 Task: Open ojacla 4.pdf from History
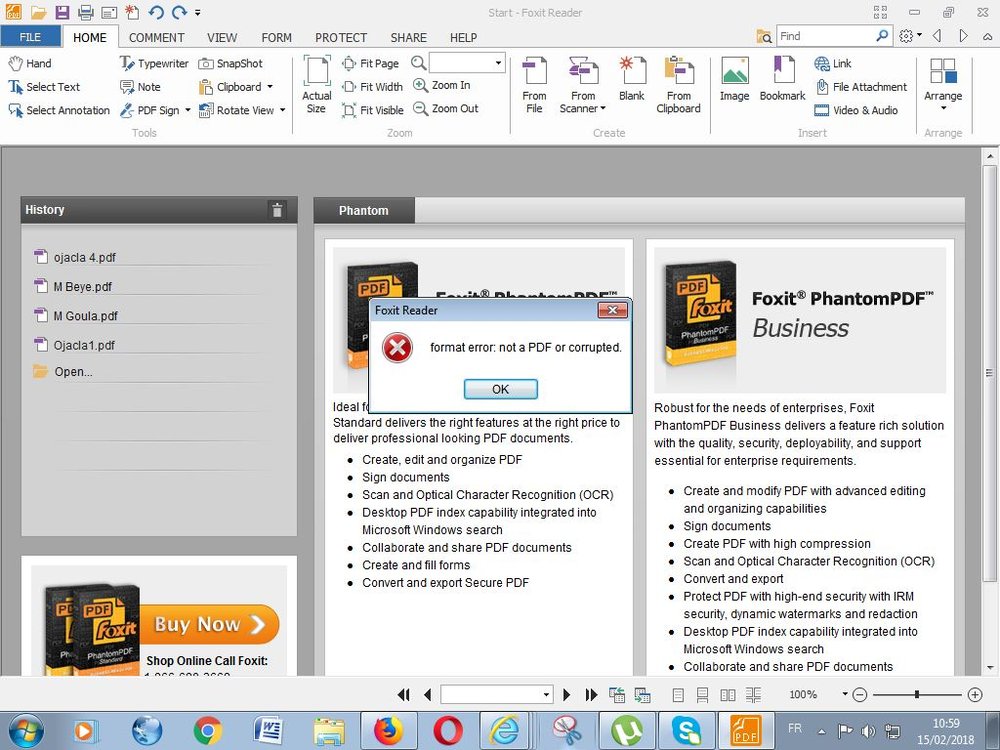coord(86,257)
